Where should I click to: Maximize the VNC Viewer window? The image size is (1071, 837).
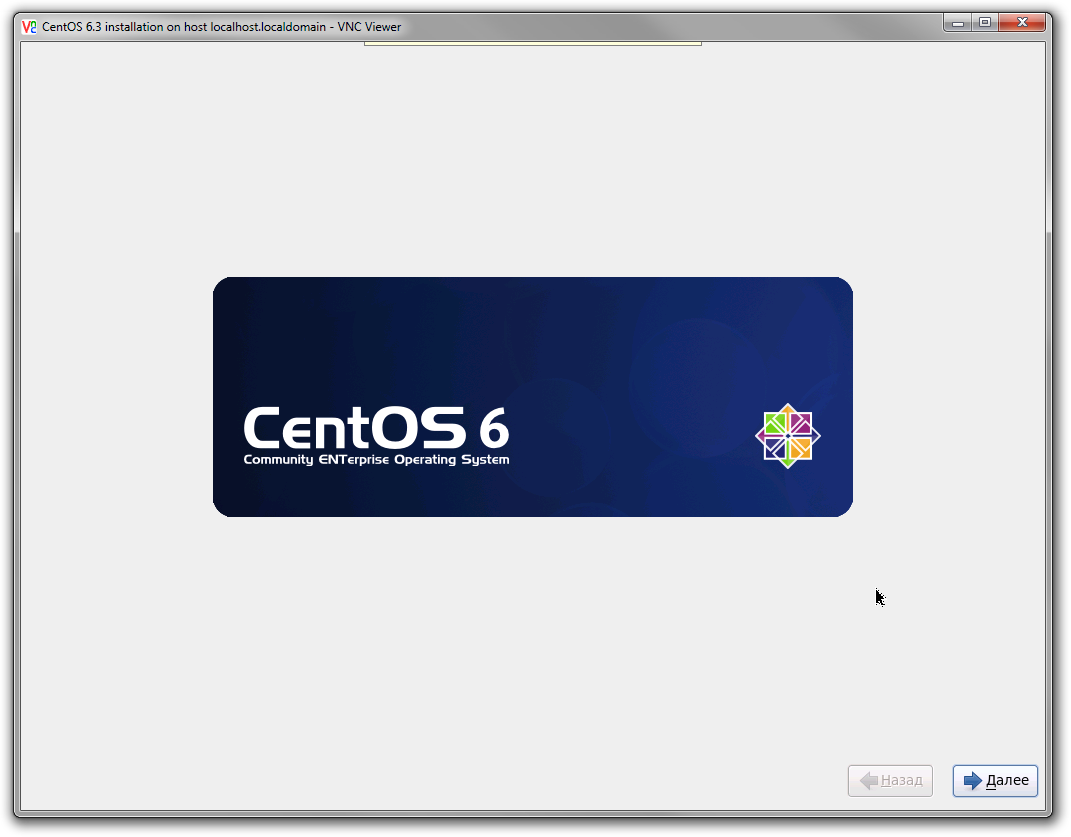(x=984, y=23)
